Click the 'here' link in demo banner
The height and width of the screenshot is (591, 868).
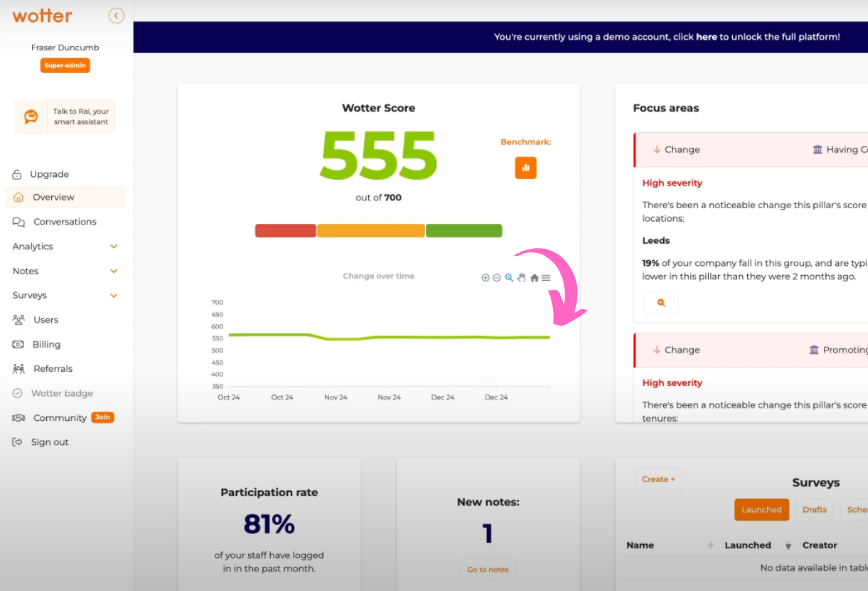click(x=706, y=37)
